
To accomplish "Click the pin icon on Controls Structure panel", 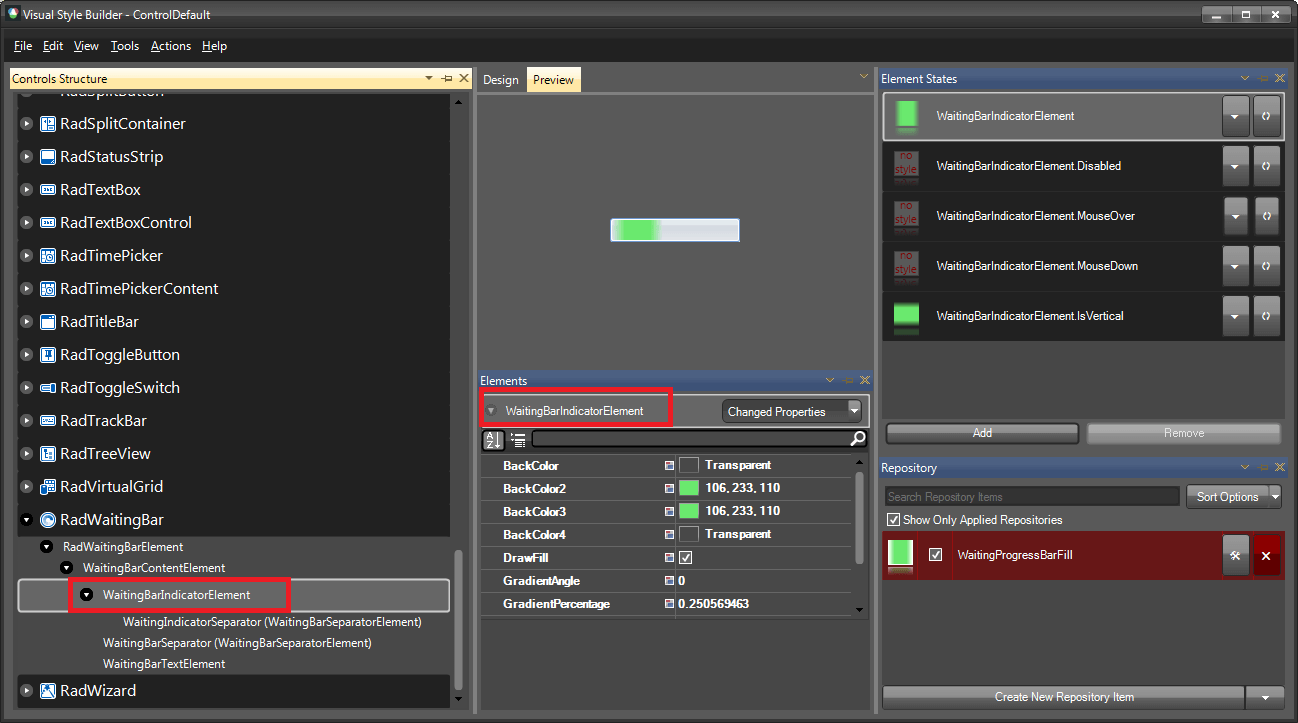I will [x=446, y=78].
